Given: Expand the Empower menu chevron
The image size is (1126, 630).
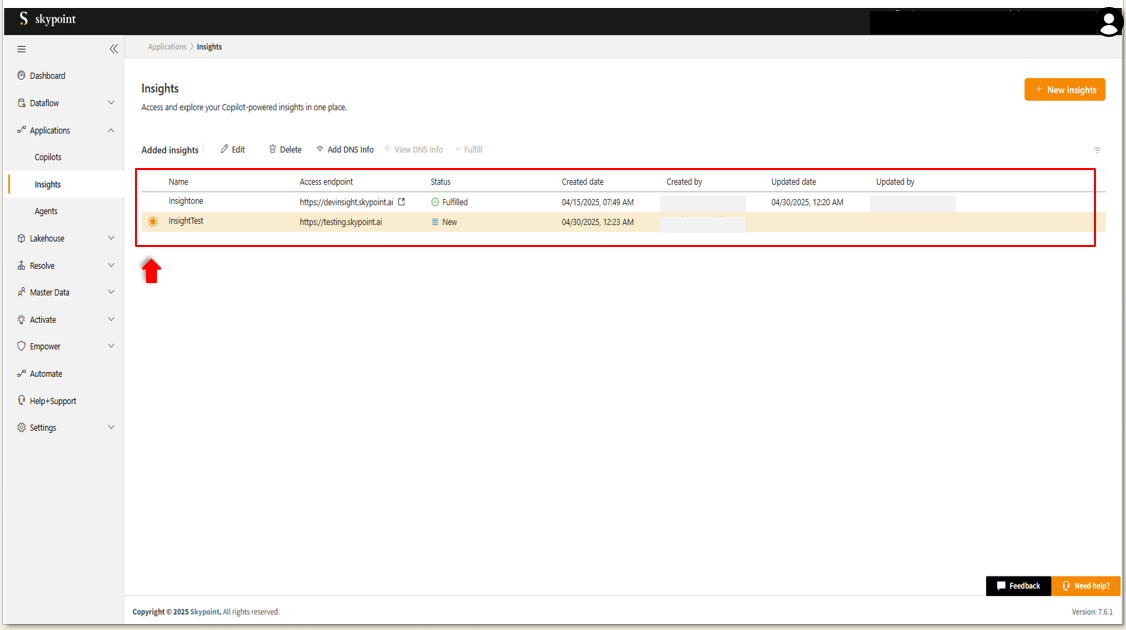Looking at the screenshot, I should [x=111, y=346].
